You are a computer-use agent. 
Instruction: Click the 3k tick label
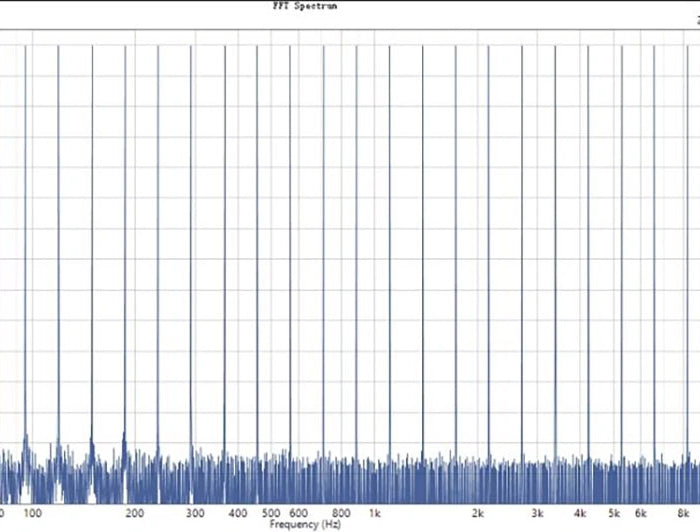(x=538, y=513)
